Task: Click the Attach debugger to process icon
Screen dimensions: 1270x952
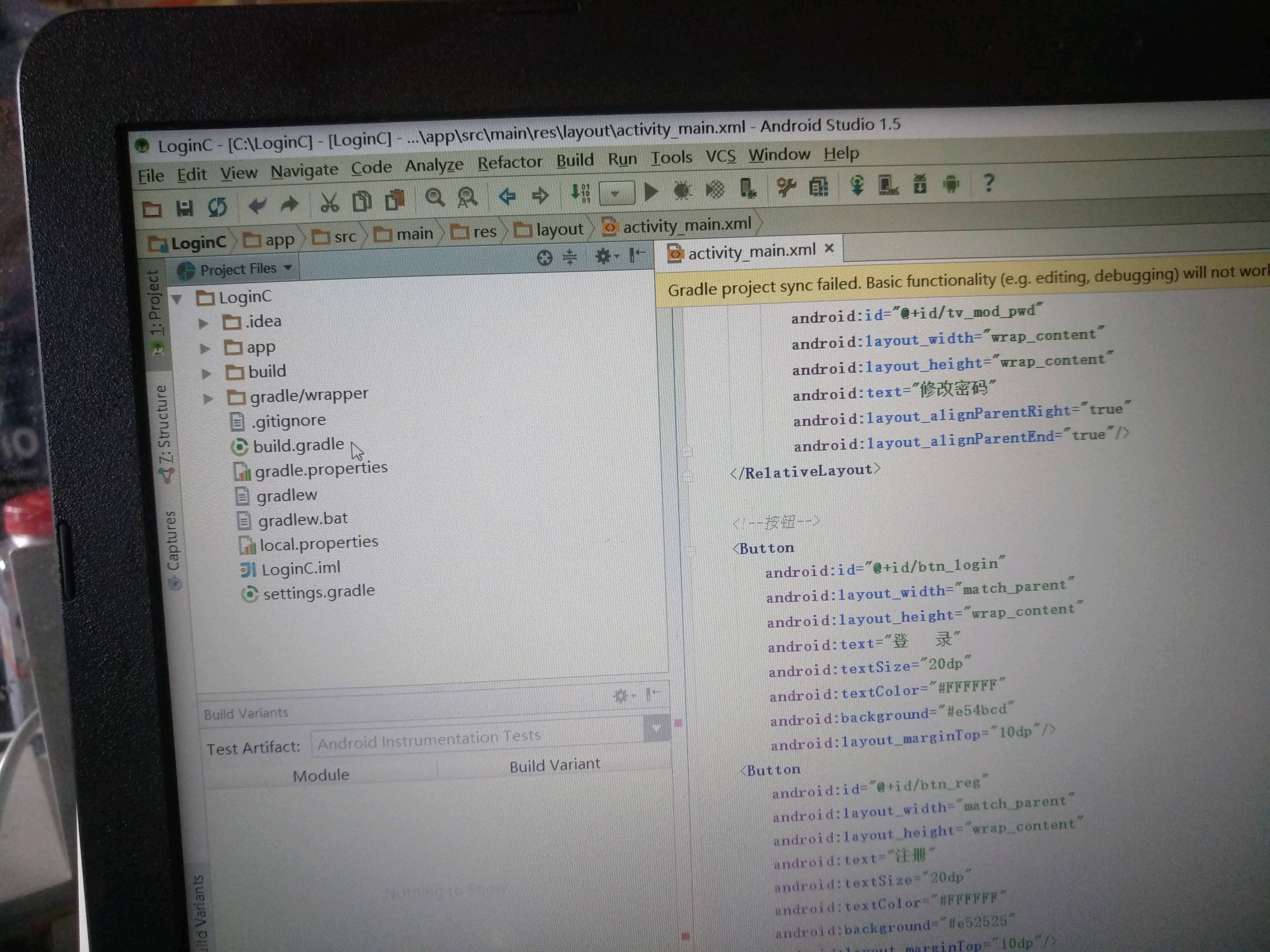Action: (747, 188)
